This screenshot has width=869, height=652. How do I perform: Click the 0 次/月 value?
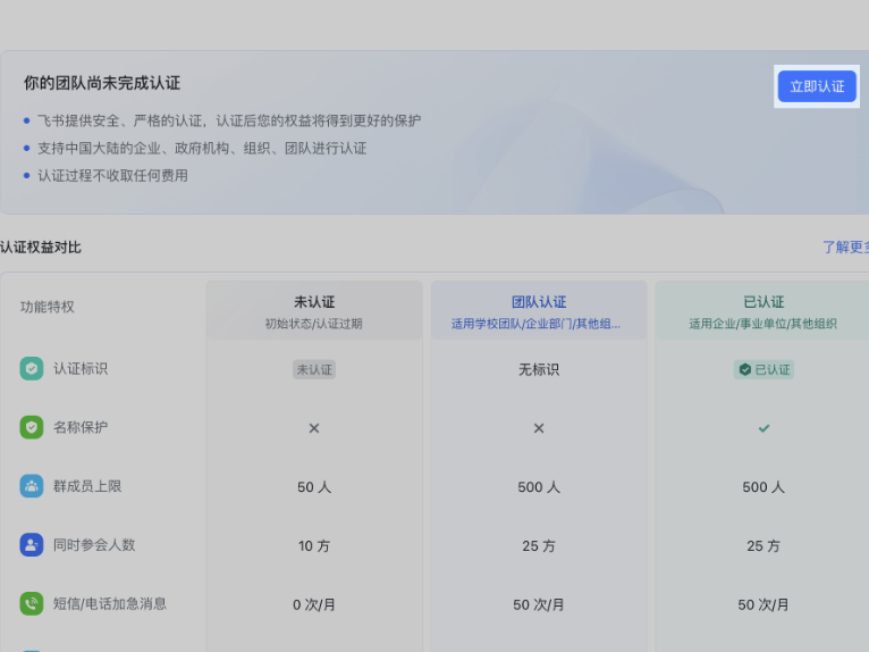pos(314,605)
